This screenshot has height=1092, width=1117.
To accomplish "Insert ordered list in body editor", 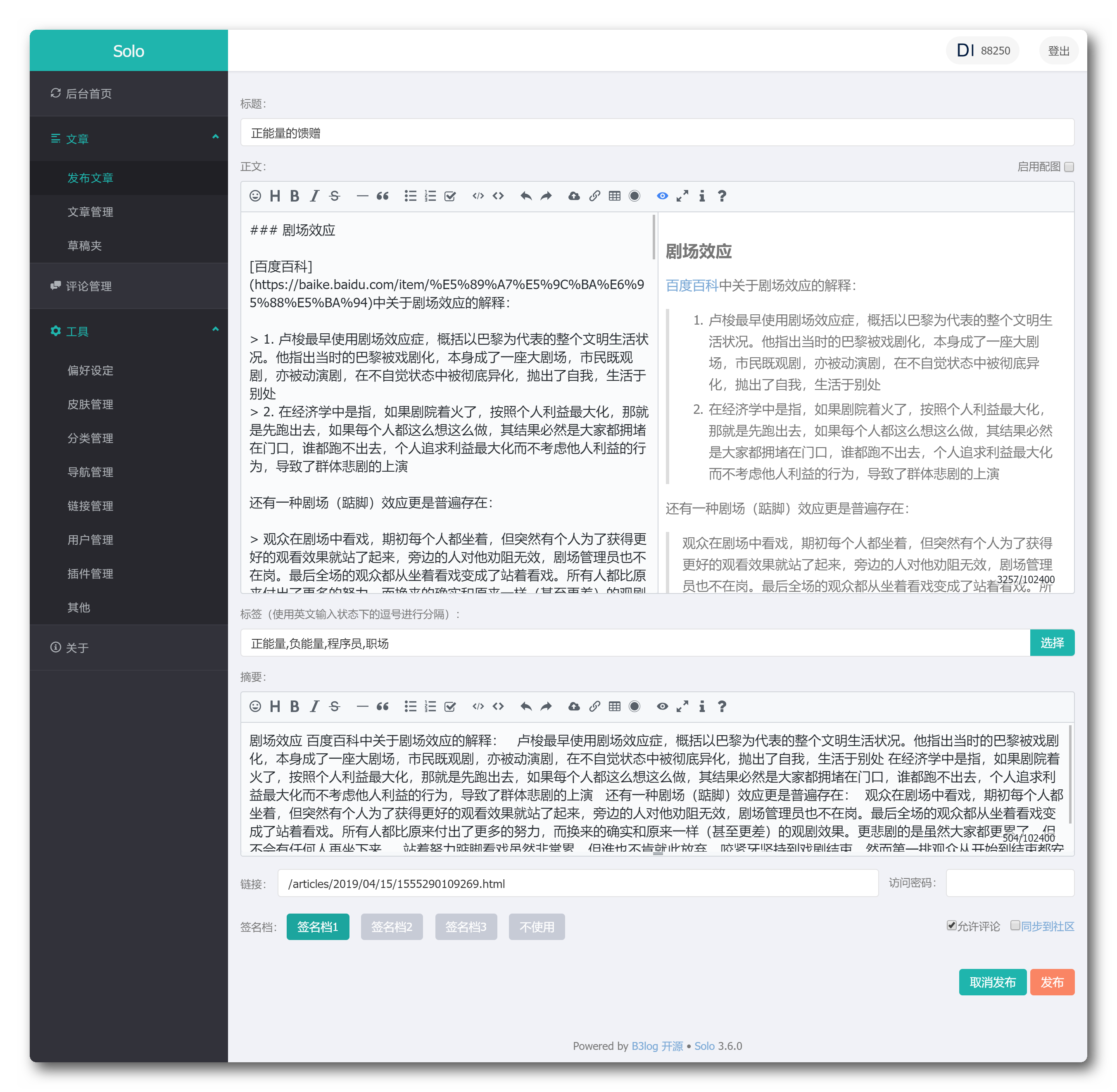I will [x=430, y=196].
